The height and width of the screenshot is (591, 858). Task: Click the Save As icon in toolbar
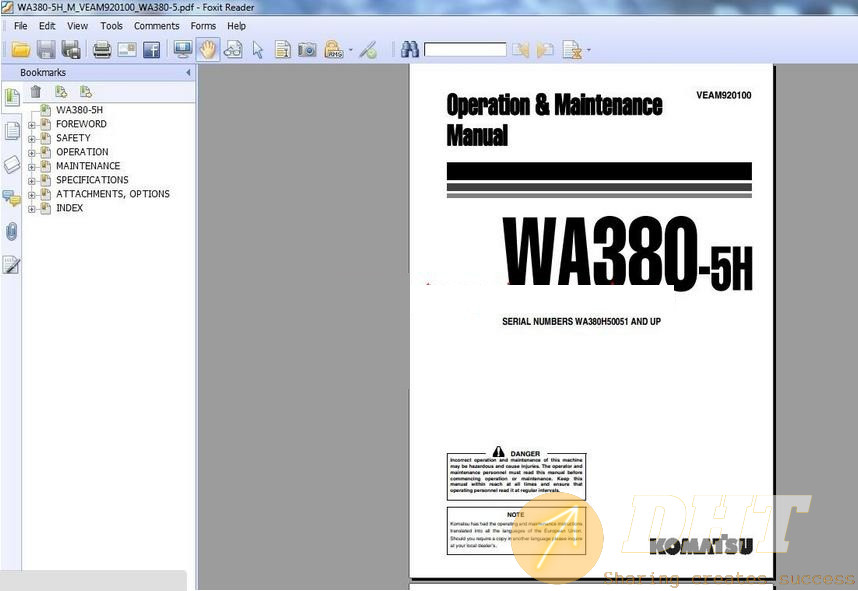(71, 50)
